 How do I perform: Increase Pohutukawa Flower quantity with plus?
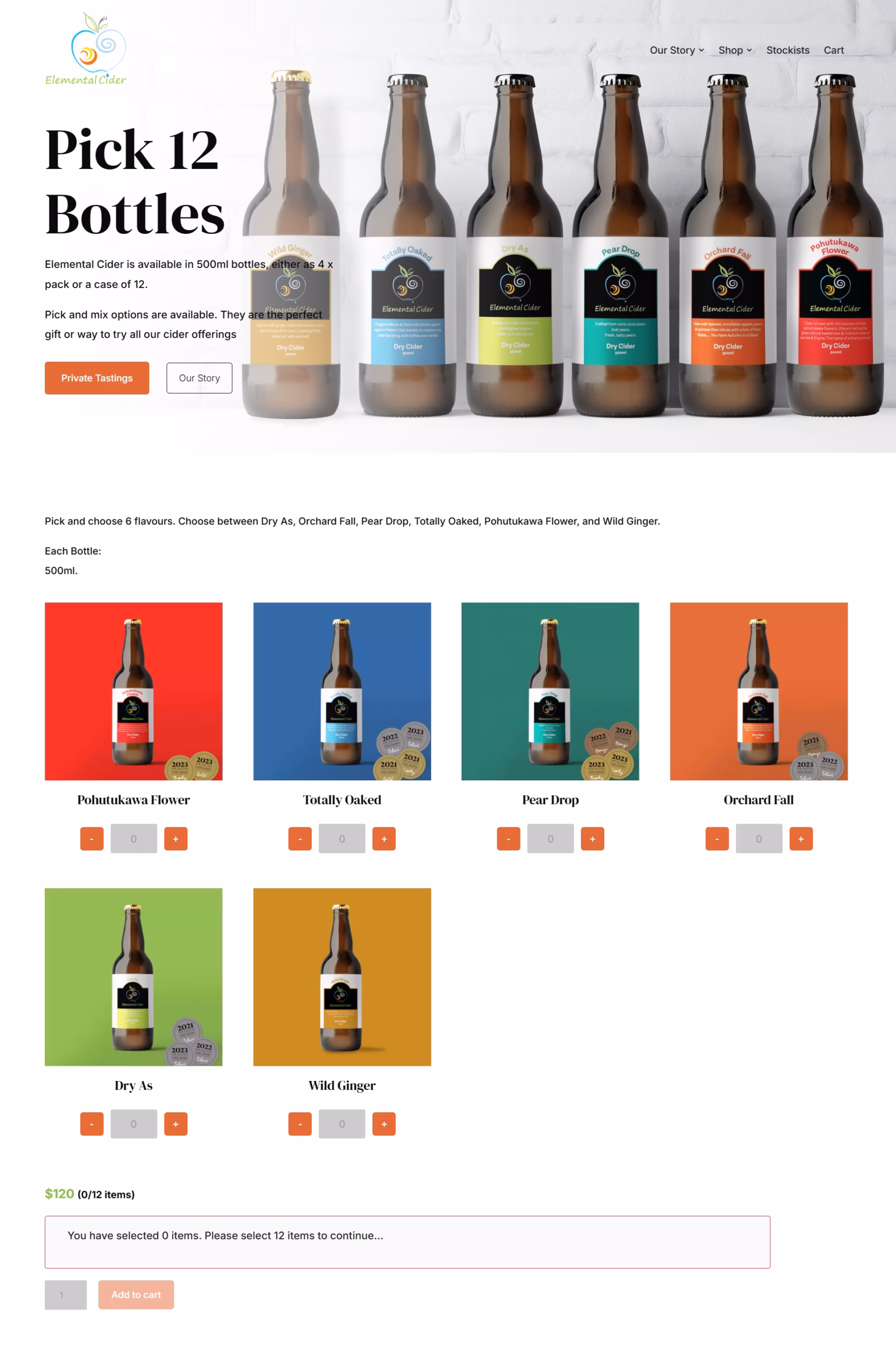pyautogui.click(x=175, y=838)
